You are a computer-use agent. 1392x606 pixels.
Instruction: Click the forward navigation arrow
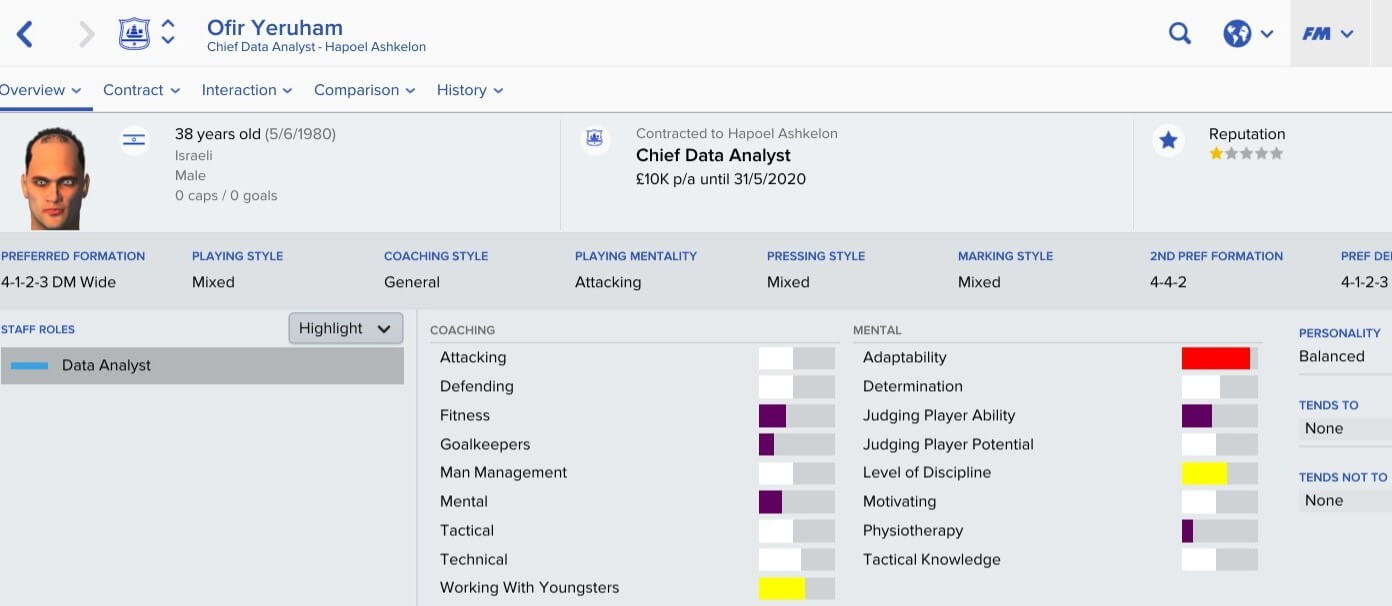(86, 34)
